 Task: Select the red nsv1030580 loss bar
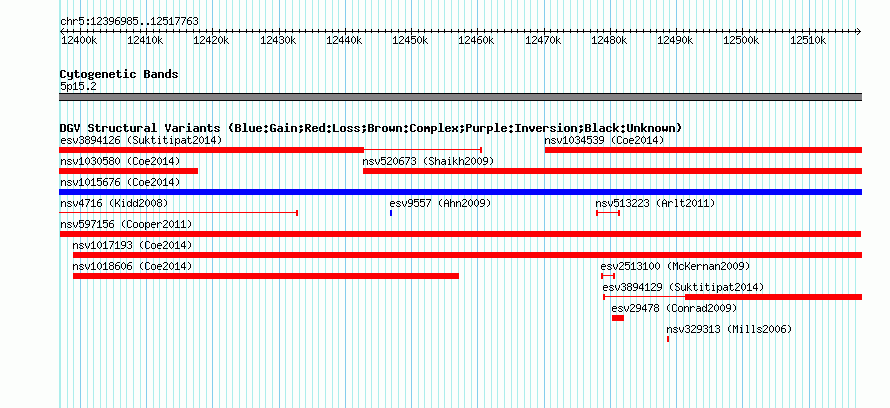pos(128,171)
